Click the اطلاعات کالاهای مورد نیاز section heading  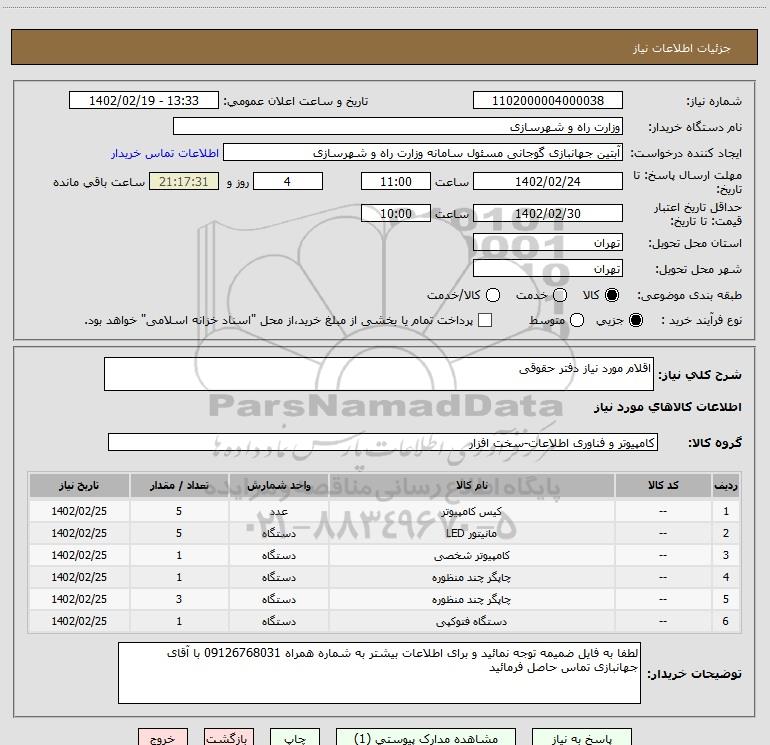668,407
